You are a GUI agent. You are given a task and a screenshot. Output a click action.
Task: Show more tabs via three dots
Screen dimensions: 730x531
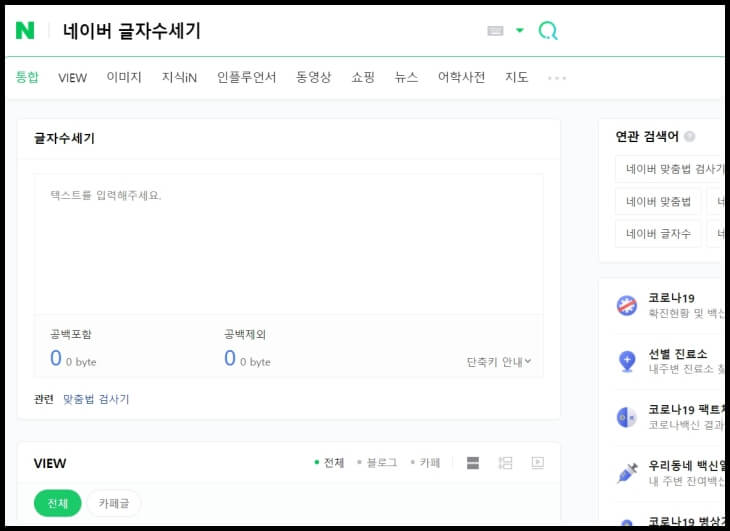click(x=557, y=78)
